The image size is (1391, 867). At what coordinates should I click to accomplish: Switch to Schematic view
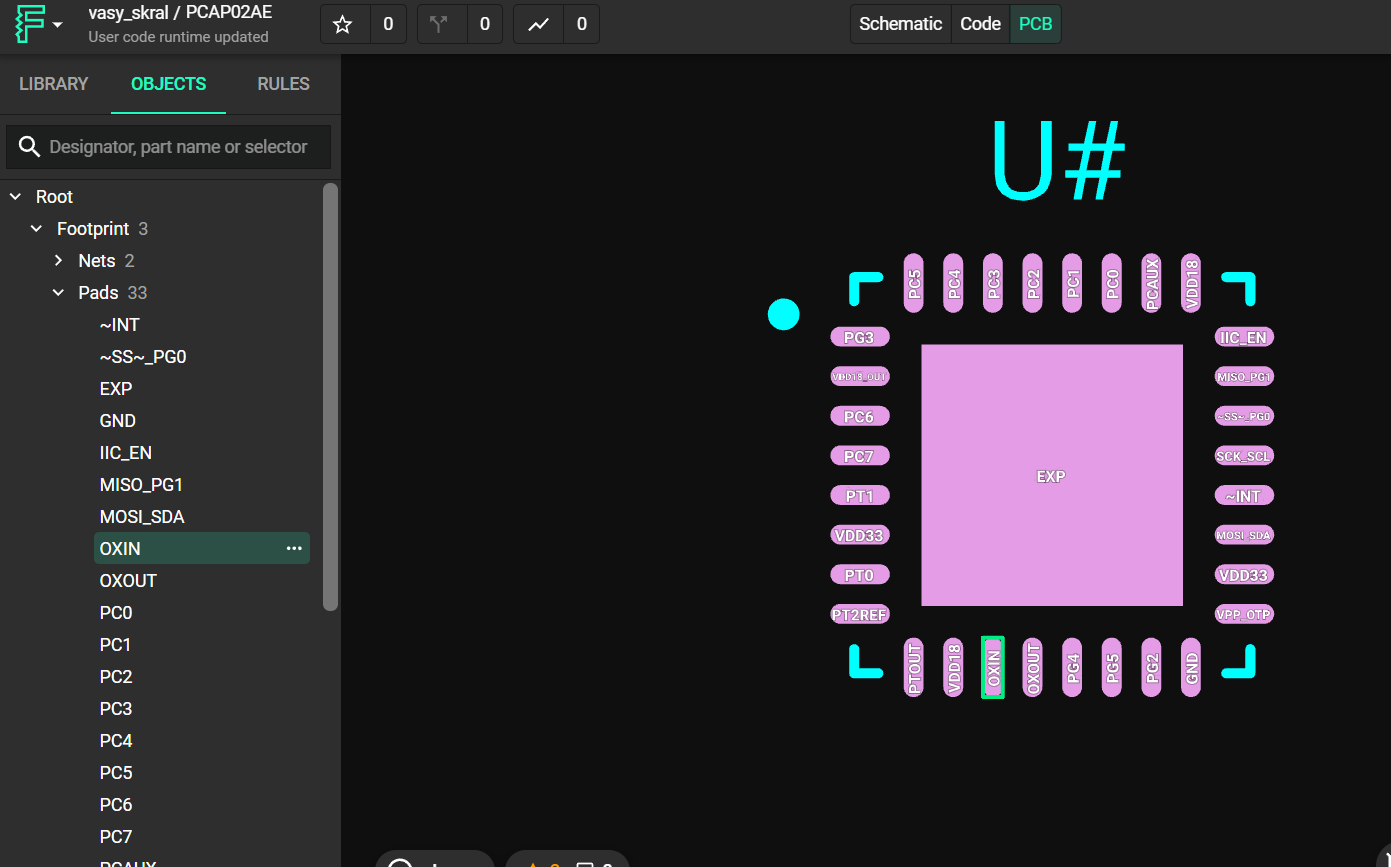(x=900, y=24)
